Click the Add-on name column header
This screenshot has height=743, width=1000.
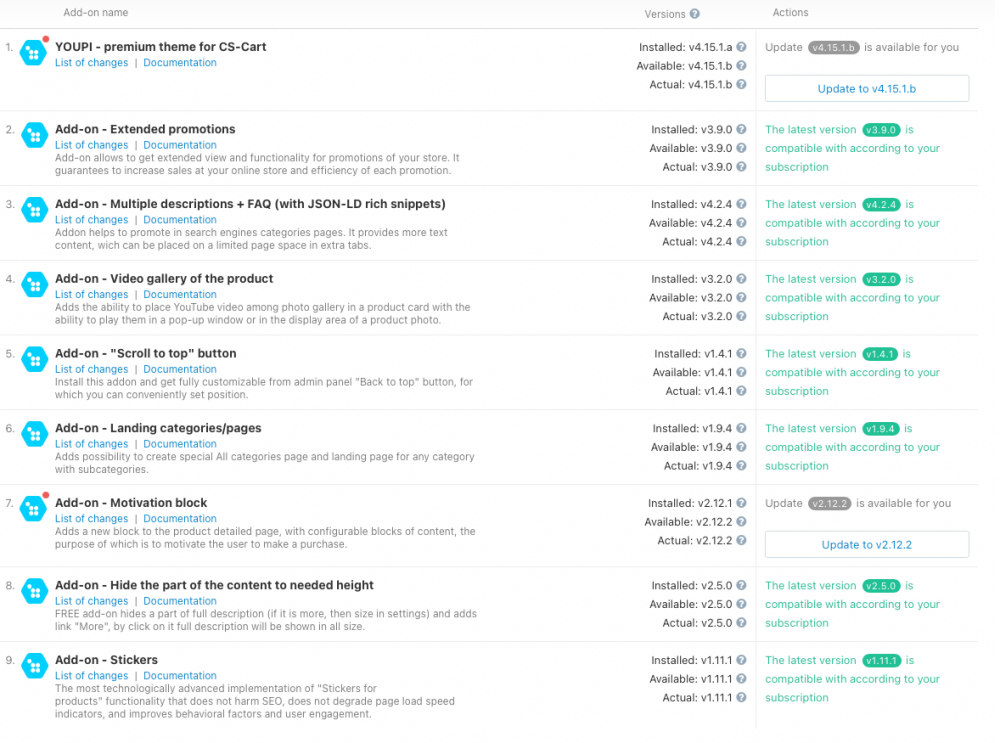[x=96, y=13]
